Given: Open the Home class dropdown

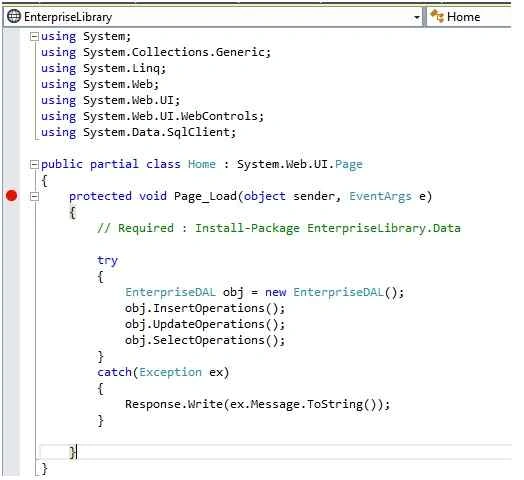Looking at the screenshot, I should (470, 17).
